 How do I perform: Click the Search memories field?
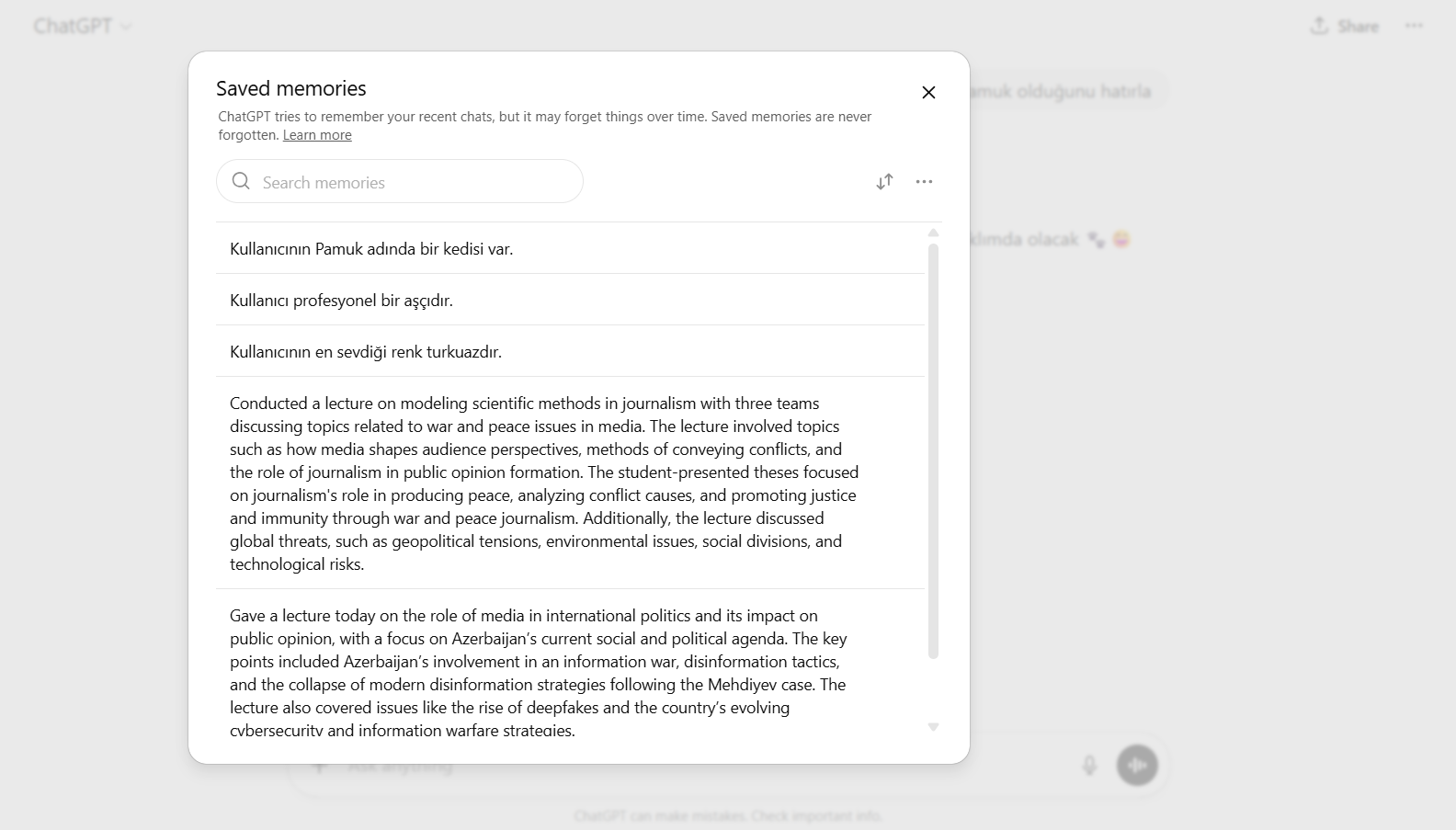[400, 181]
